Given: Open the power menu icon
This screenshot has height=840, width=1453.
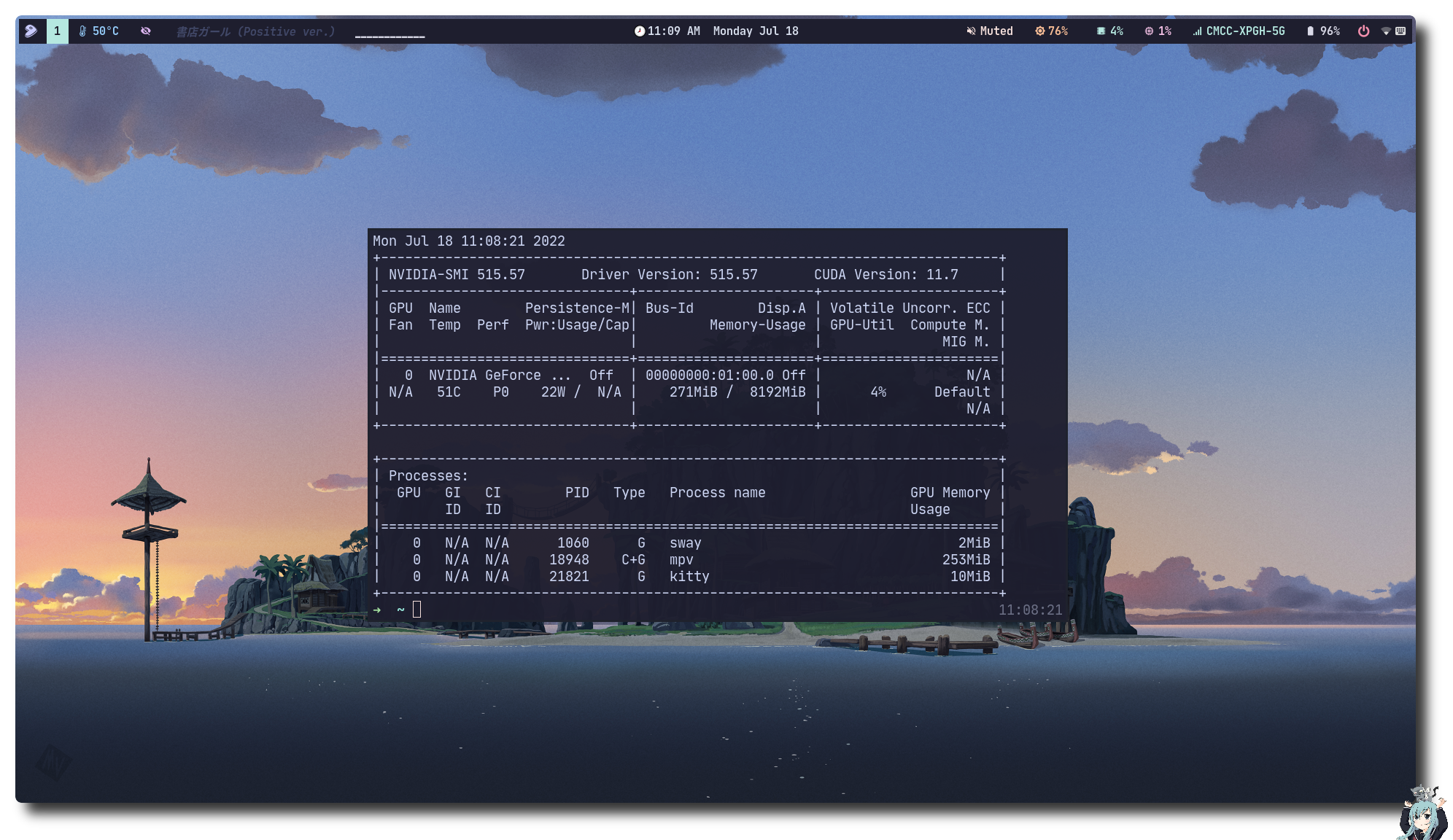Looking at the screenshot, I should 1363,31.
